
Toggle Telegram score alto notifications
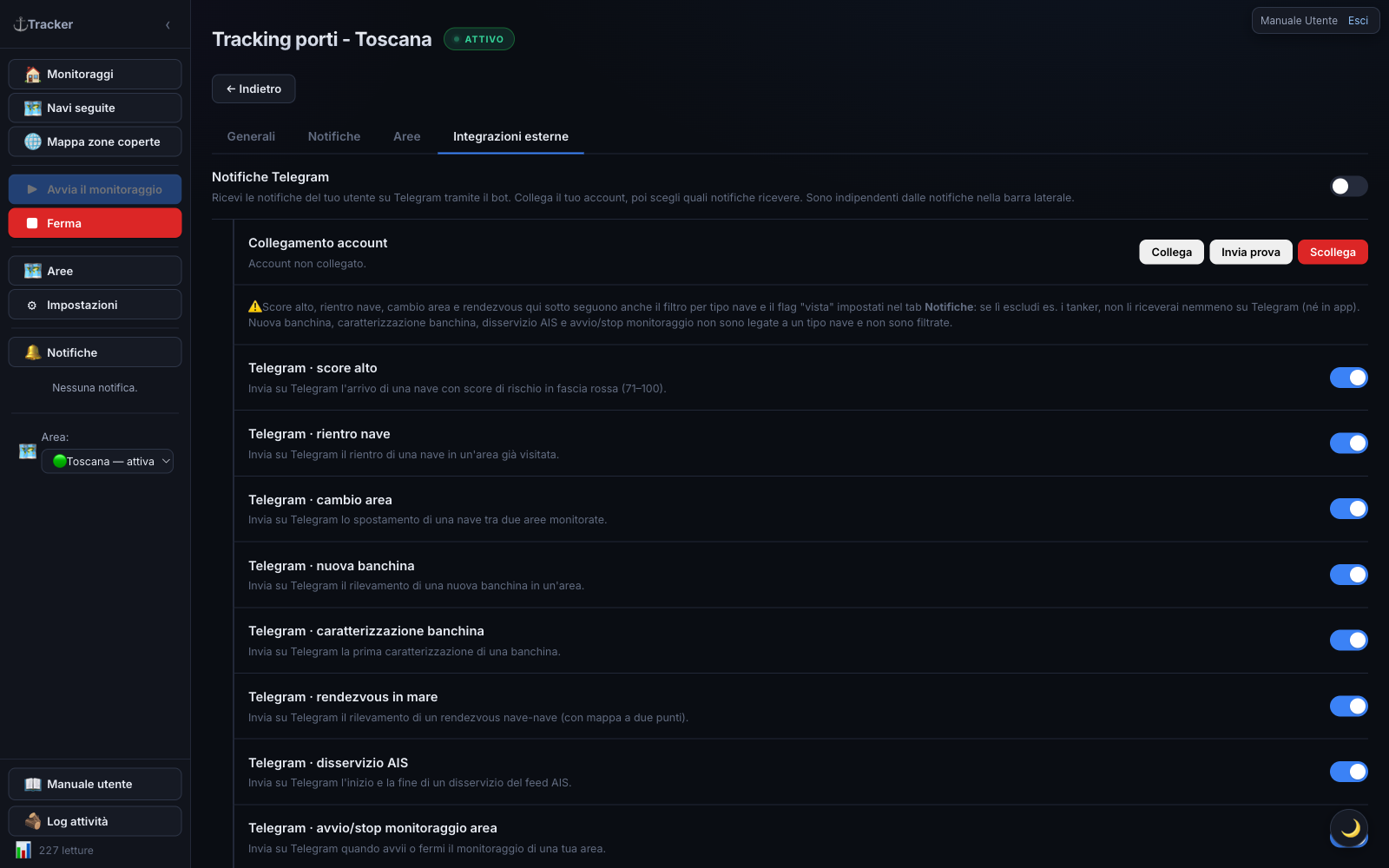pos(1349,378)
